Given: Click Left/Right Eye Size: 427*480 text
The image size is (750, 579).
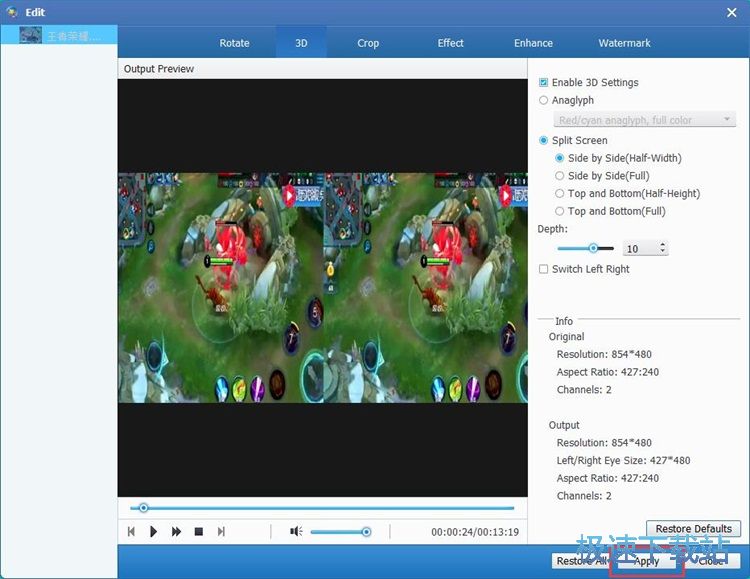Looking at the screenshot, I should [x=623, y=460].
